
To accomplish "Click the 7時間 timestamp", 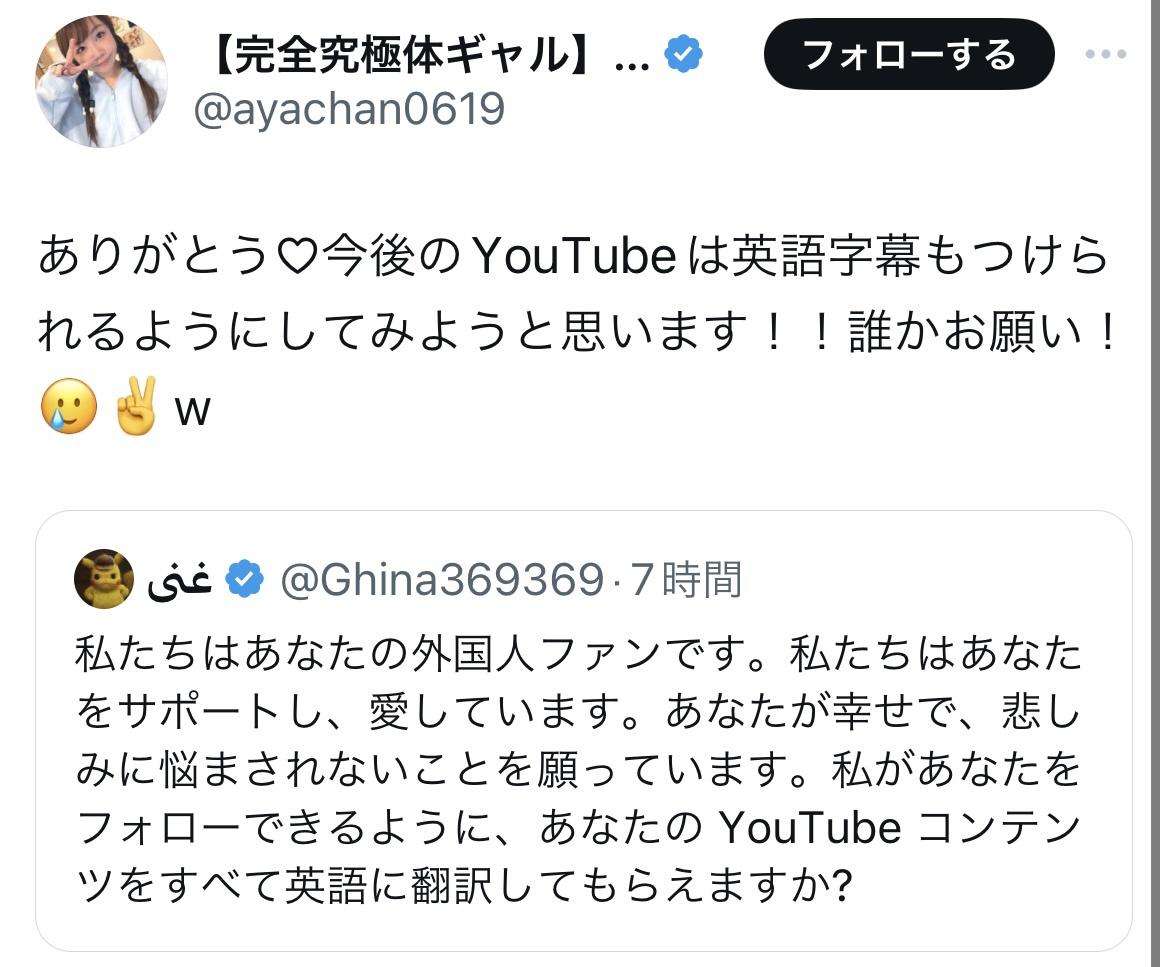I will click(x=685, y=580).
